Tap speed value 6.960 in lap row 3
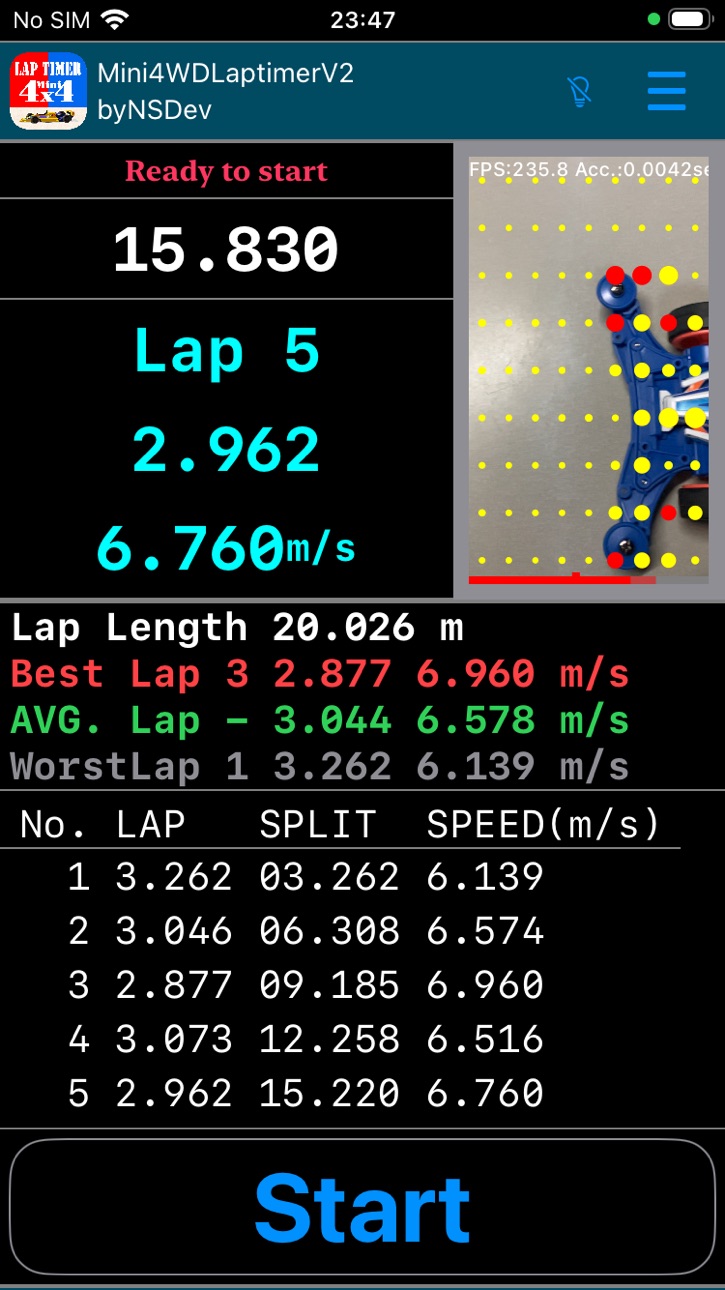 [x=485, y=985]
